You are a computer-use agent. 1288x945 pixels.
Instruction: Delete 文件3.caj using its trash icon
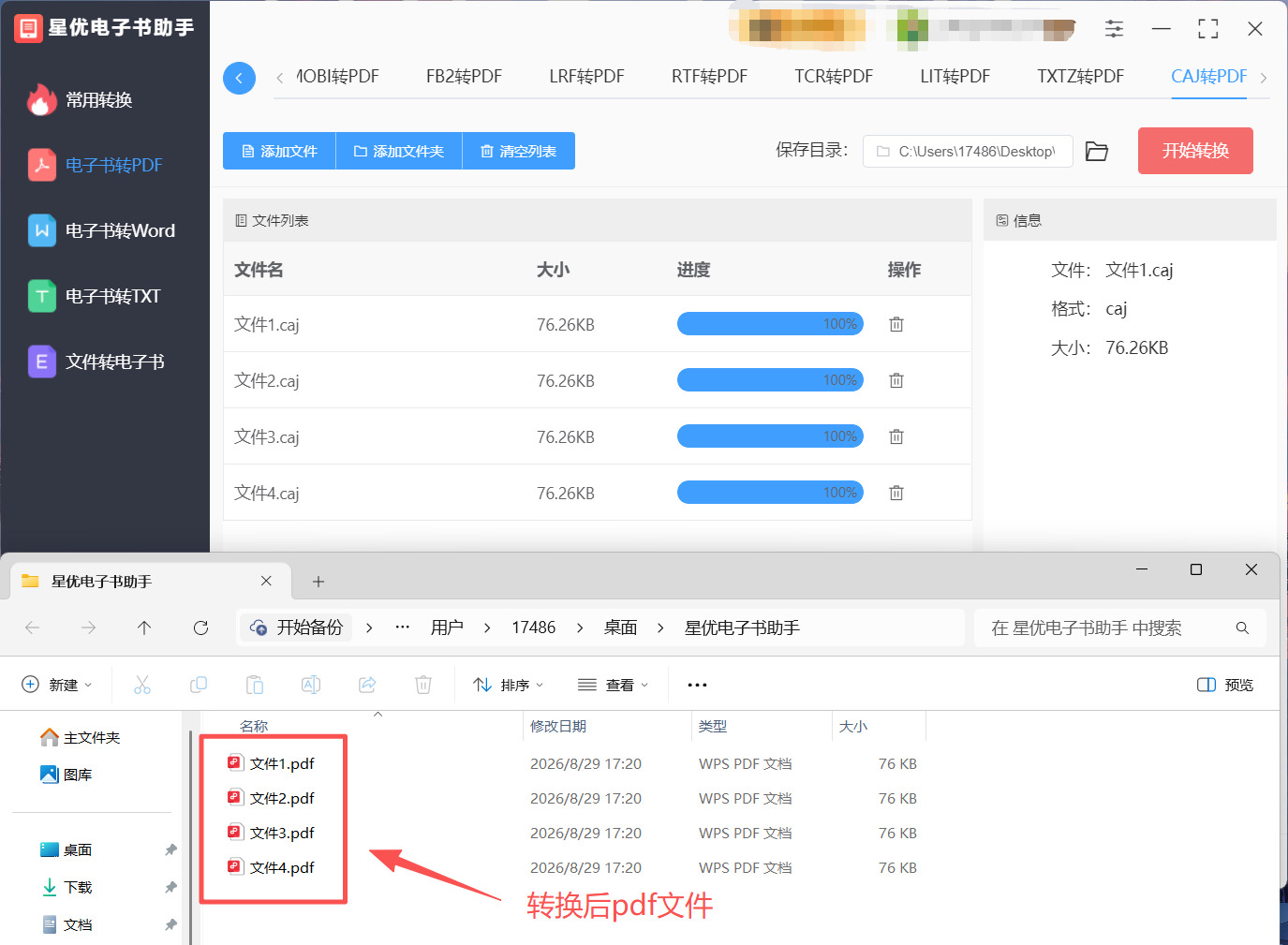pyautogui.click(x=896, y=436)
